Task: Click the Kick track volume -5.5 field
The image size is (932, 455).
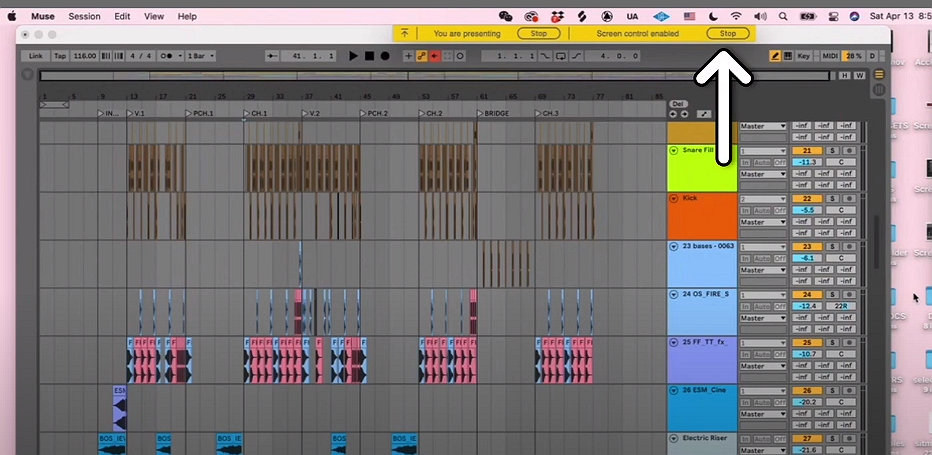Action: pos(807,211)
